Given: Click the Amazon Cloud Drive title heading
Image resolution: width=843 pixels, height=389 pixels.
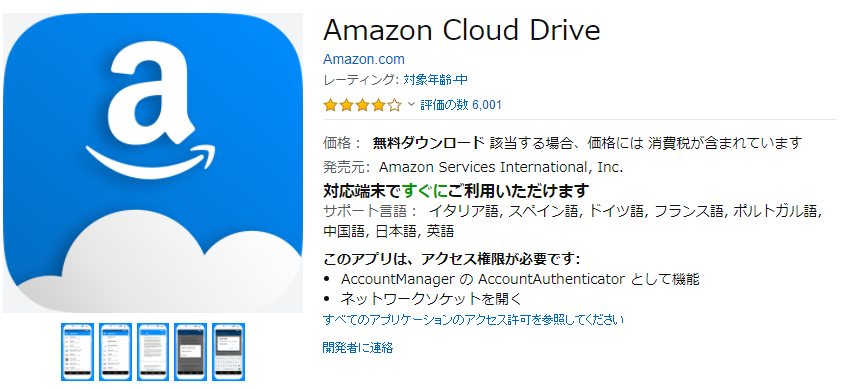Looking at the screenshot, I should [462, 30].
